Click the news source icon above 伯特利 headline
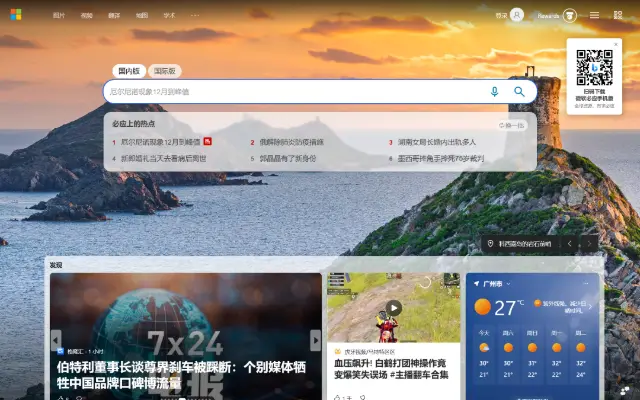The image size is (640, 400). 60,351
